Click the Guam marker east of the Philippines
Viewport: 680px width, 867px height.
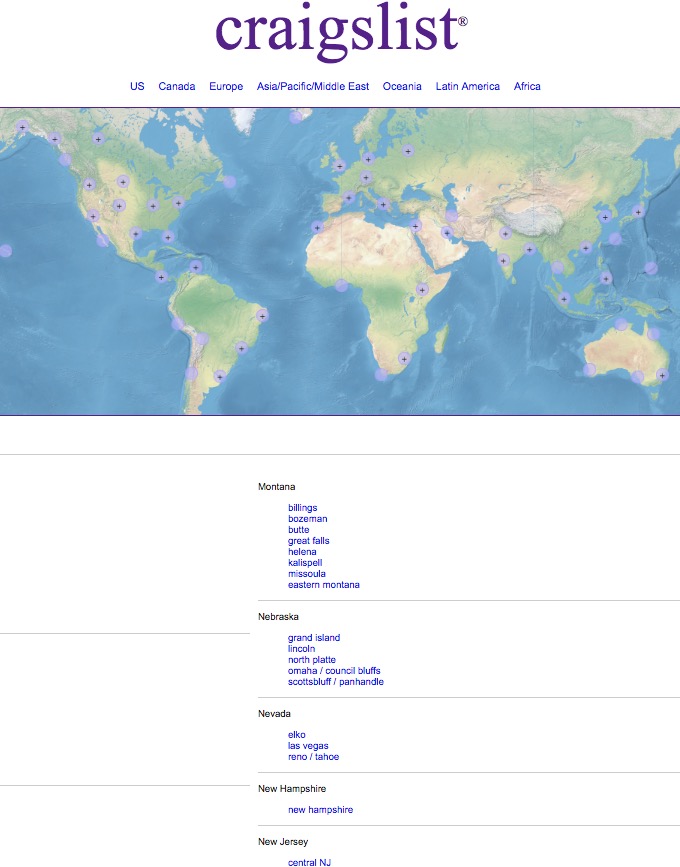coord(651,268)
